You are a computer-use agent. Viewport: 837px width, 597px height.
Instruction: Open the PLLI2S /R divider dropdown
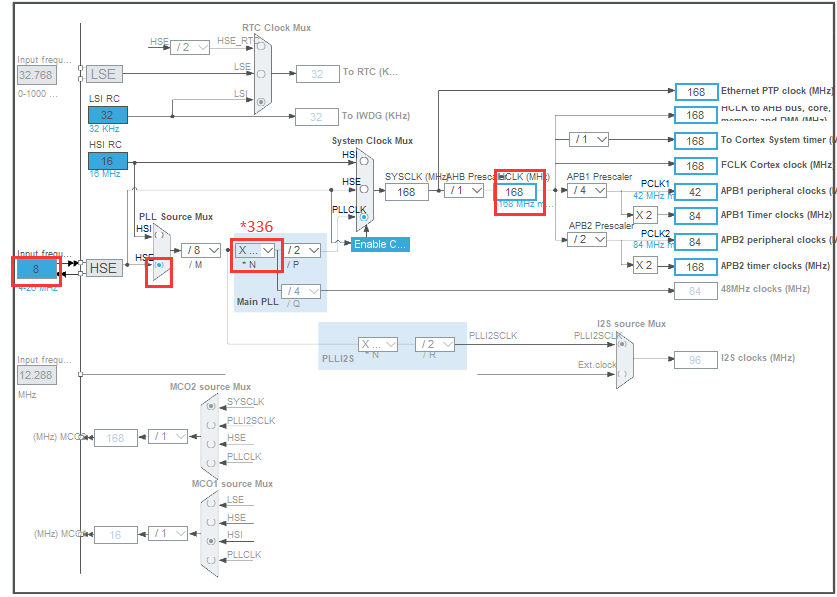click(x=435, y=344)
